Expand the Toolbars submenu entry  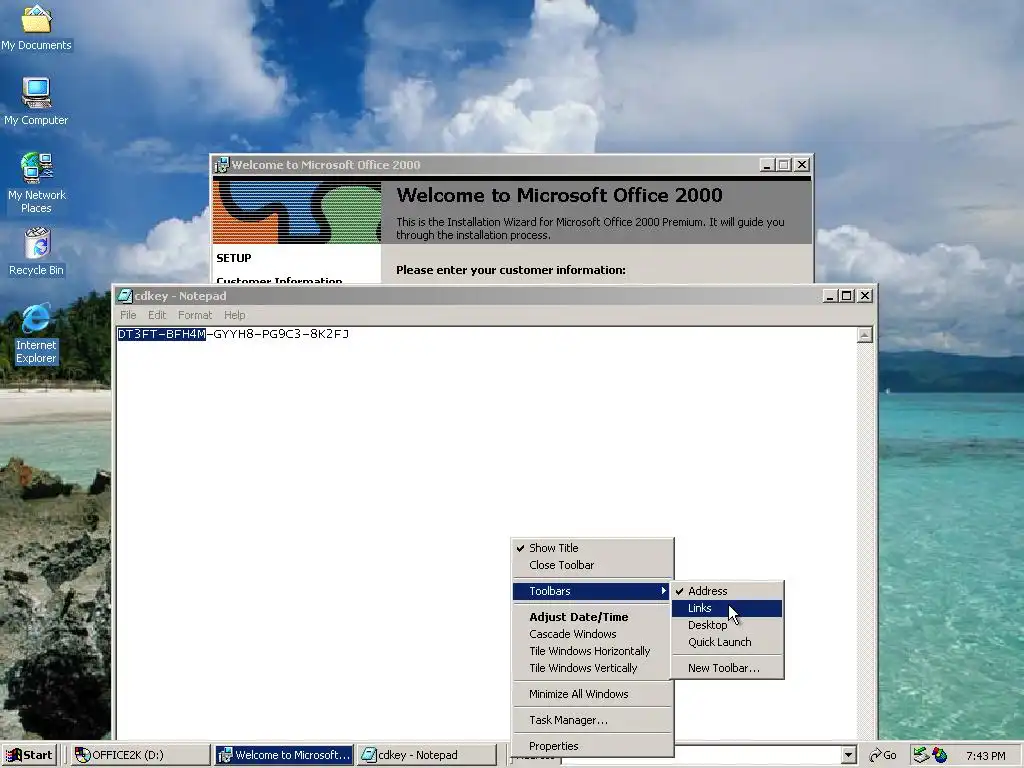pyautogui.click(x=592, y=591)
